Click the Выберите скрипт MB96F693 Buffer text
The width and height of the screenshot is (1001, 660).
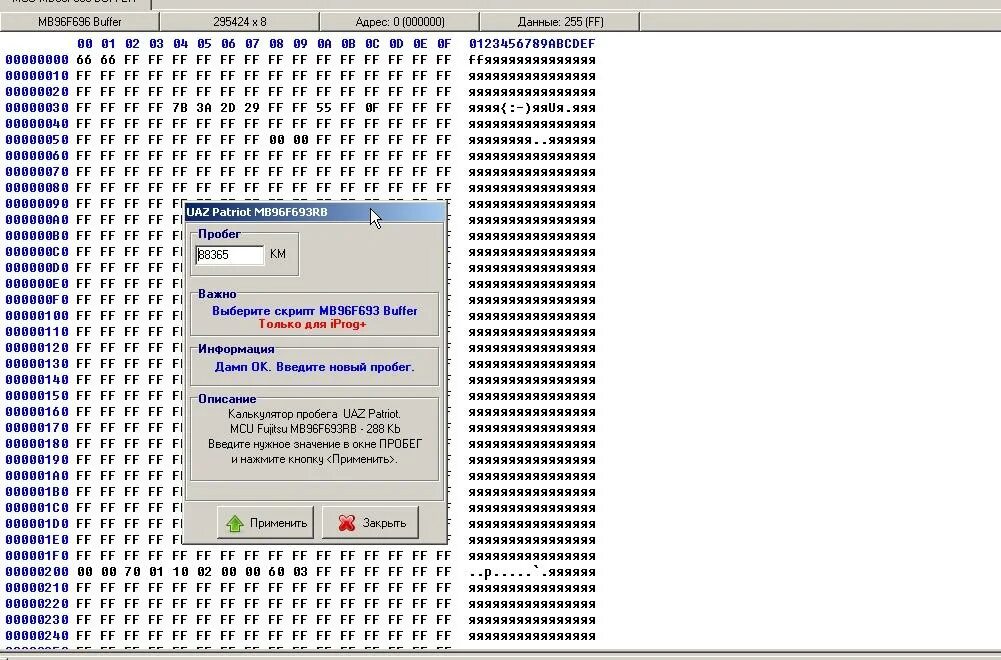(x=315, y=311)
